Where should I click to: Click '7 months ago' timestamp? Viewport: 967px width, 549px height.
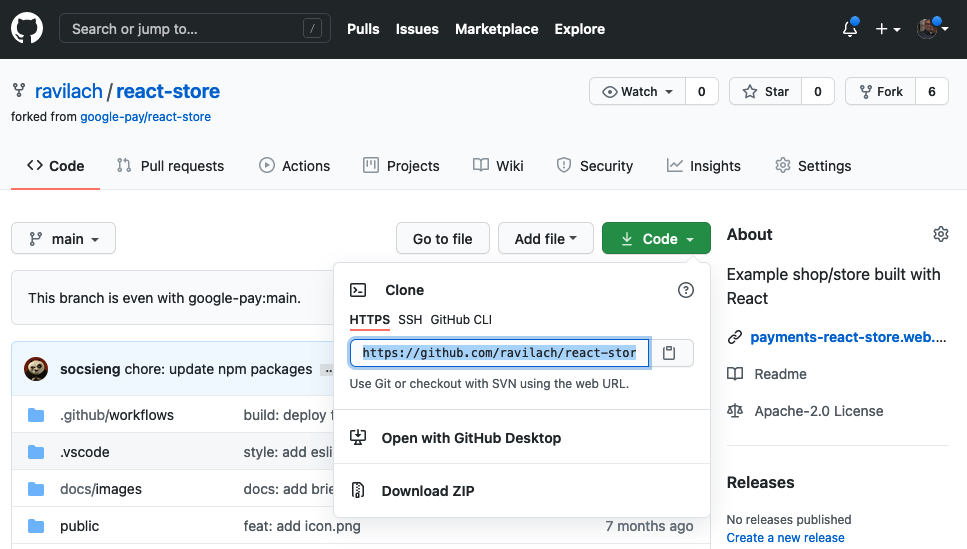point(649,526)
